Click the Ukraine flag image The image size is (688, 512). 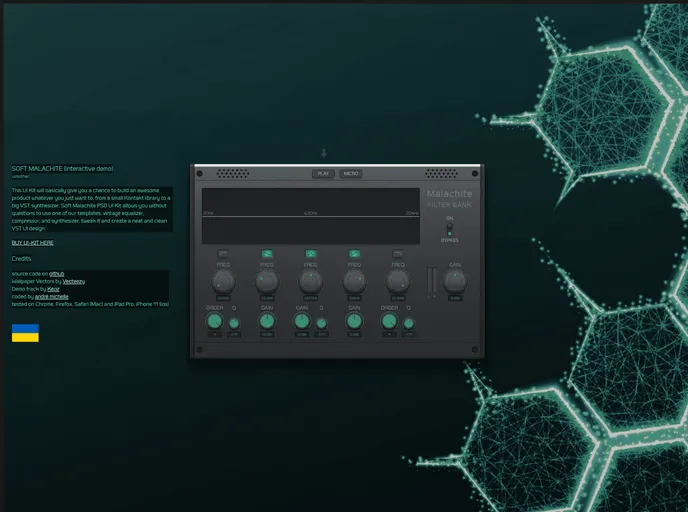[x=25, y=333]
